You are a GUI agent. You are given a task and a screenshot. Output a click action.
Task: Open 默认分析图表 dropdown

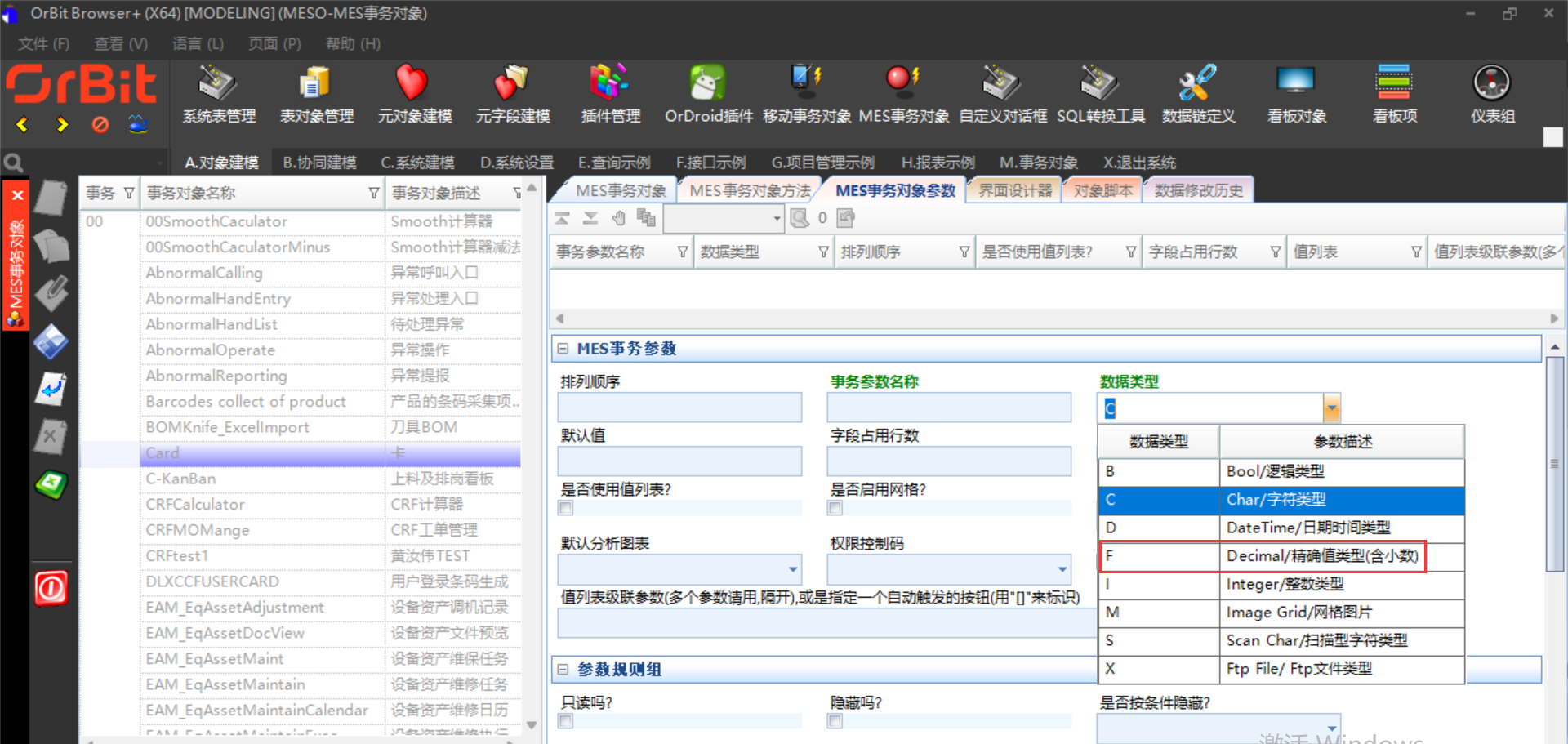point(792,569)
